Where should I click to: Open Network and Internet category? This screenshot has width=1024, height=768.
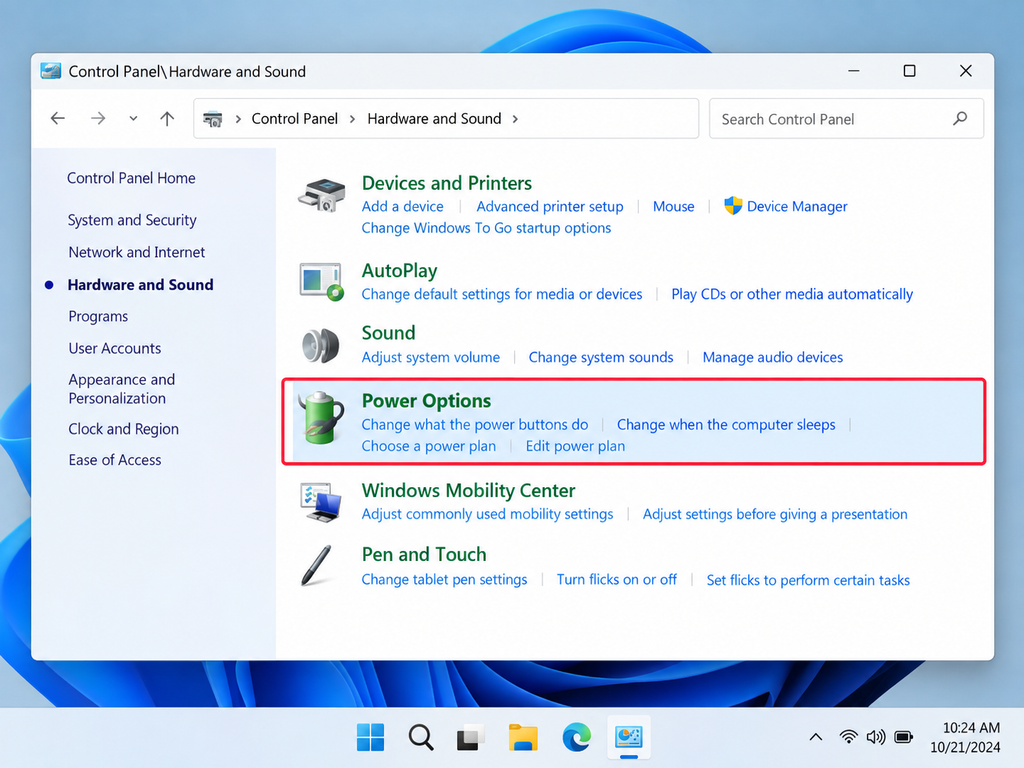[x=136, y=252]
